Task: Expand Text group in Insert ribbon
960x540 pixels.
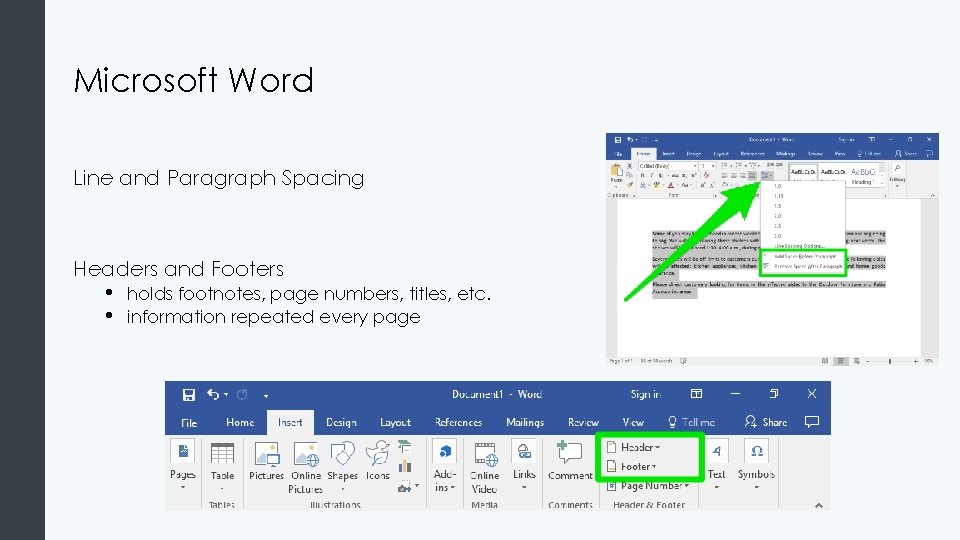Action: (x=716, y=465)
